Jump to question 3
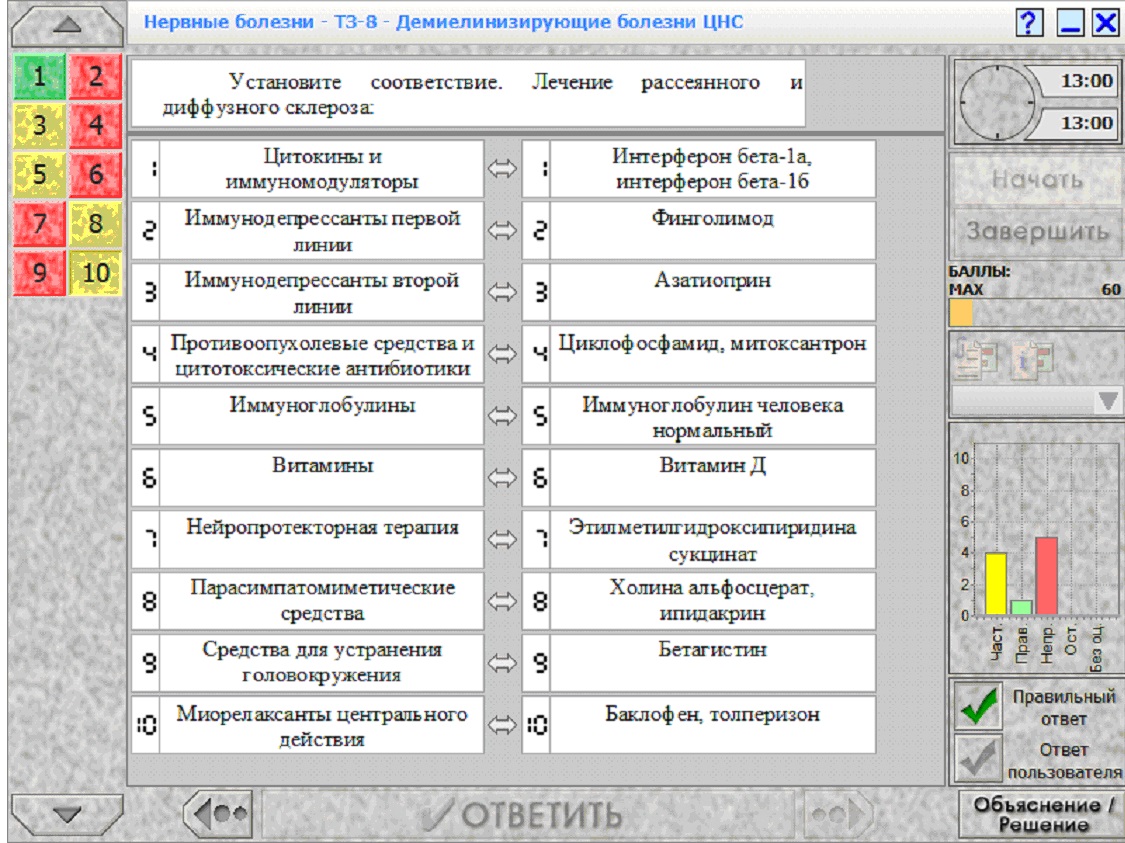This screenshot has width=1125, height=843. [39, 126]
